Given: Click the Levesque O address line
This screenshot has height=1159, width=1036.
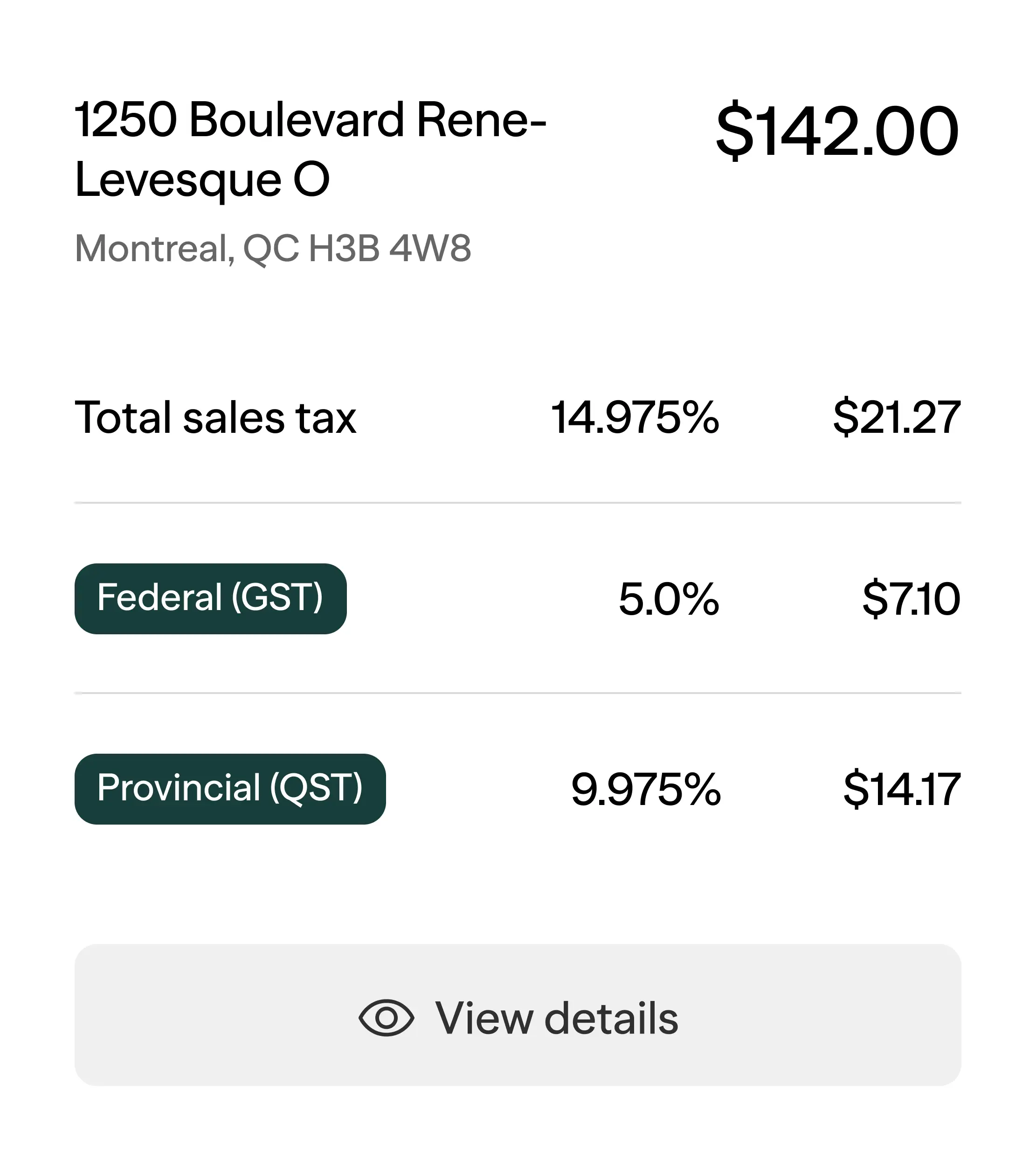Looking at the screenshot, I should (202, 180).
